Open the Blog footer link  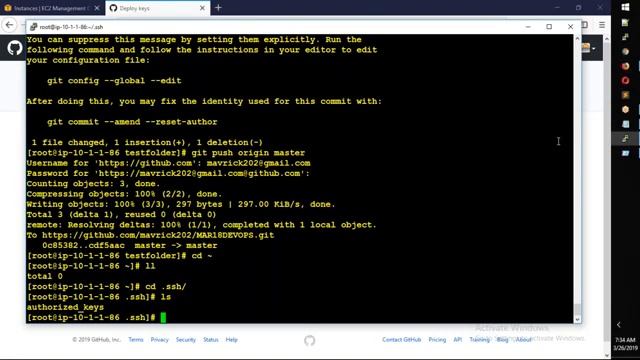[x=502, y=340]
